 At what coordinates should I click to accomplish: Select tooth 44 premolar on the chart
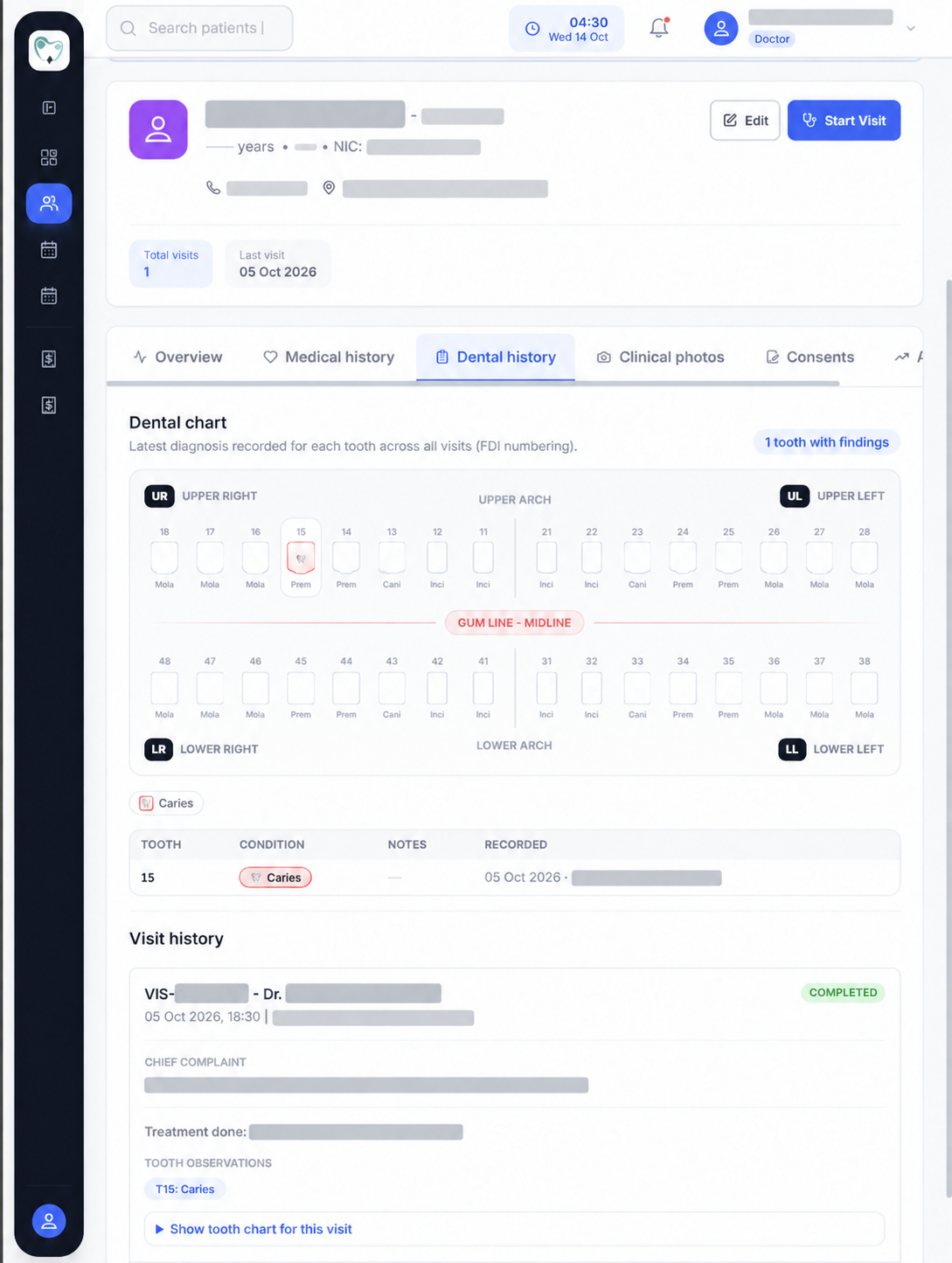click(x=346, y=688)
